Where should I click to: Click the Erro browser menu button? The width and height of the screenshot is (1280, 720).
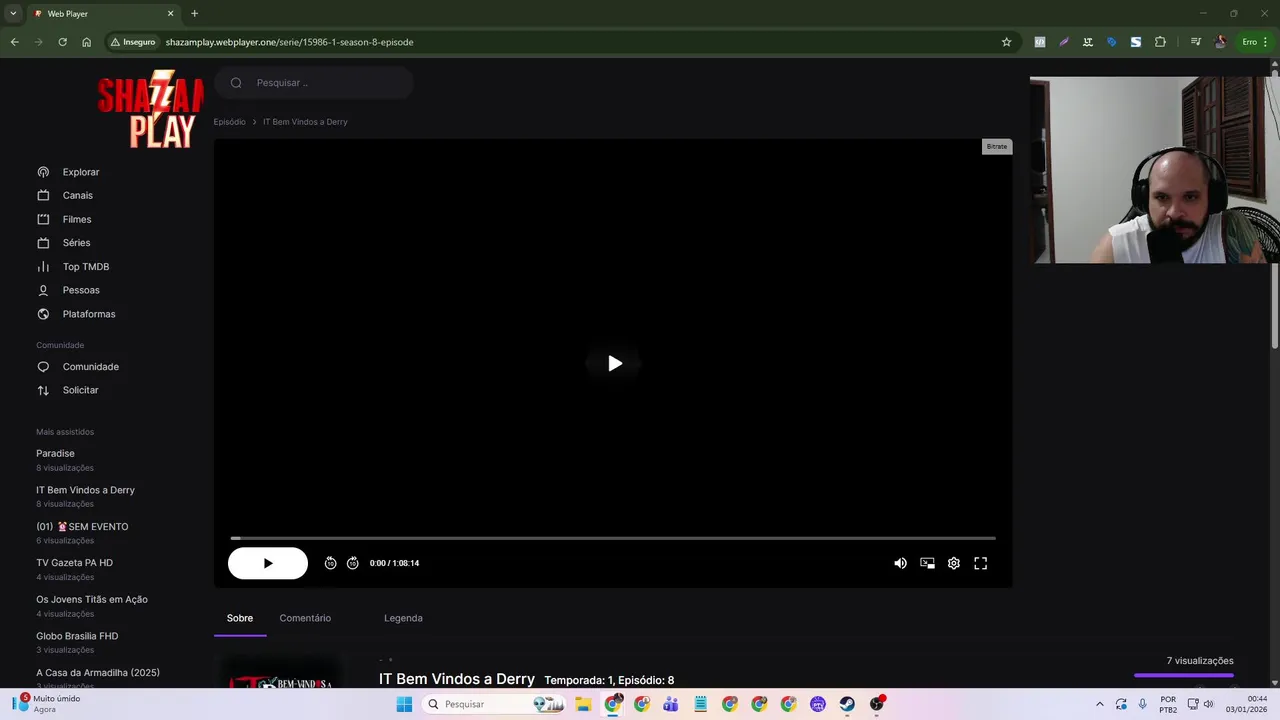(x=1254, y=42)
